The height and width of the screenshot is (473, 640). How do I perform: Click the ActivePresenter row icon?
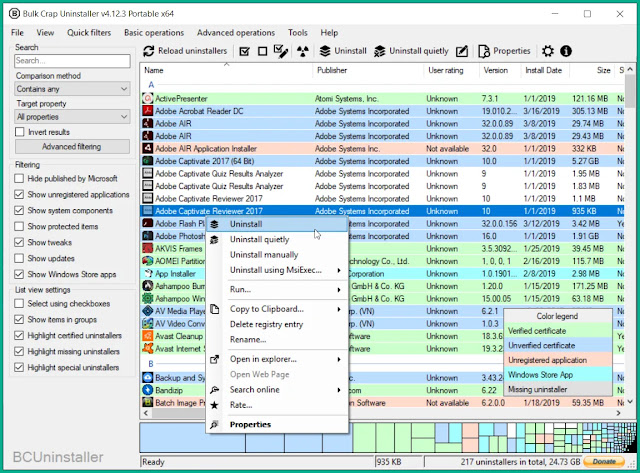(148, 98)
